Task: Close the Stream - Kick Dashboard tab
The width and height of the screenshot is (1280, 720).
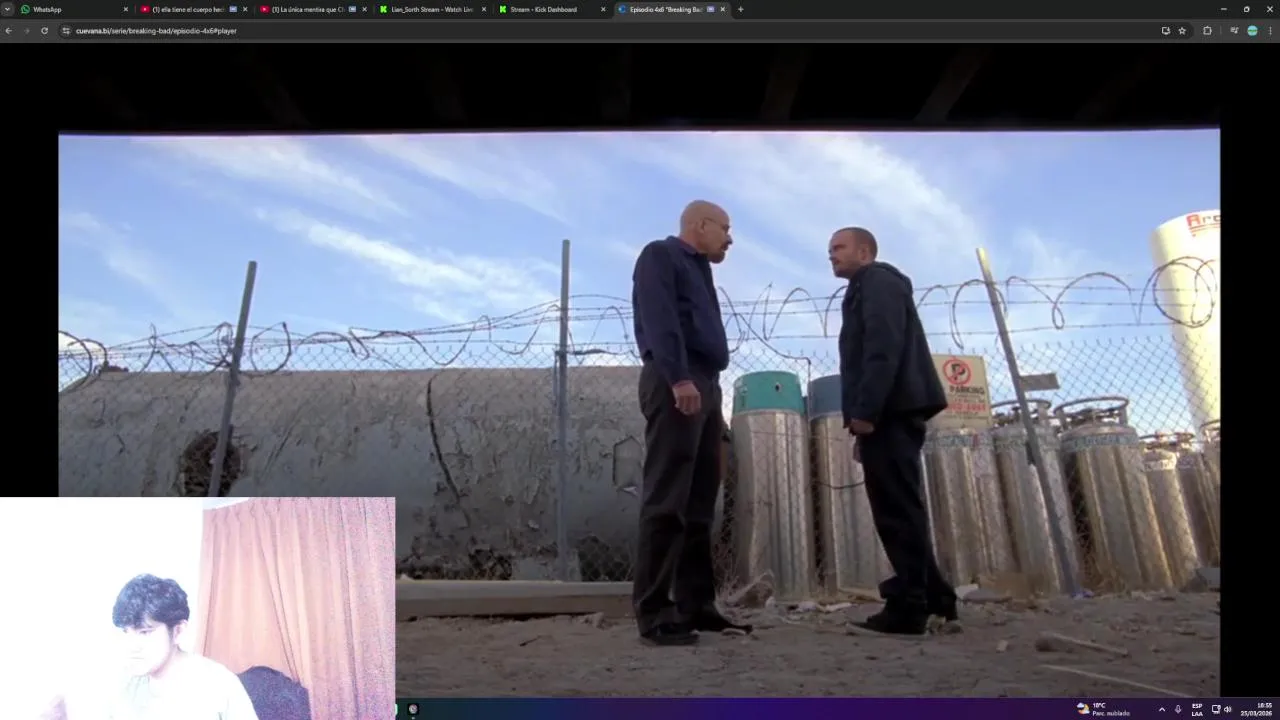Action: [603, 9]
